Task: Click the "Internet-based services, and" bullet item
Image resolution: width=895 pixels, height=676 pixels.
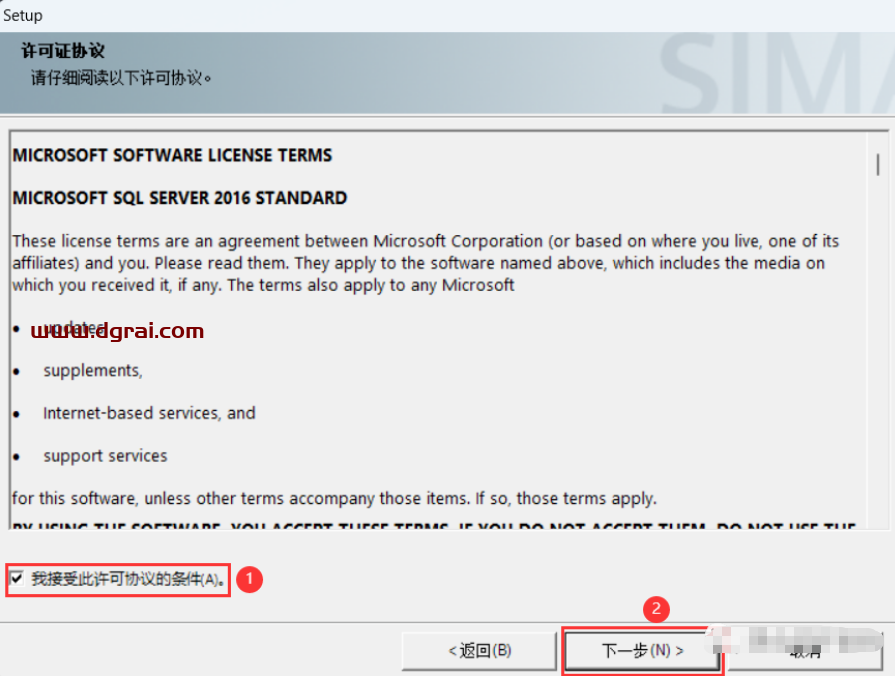Action: pyautogui.click(x=149, y=413)
